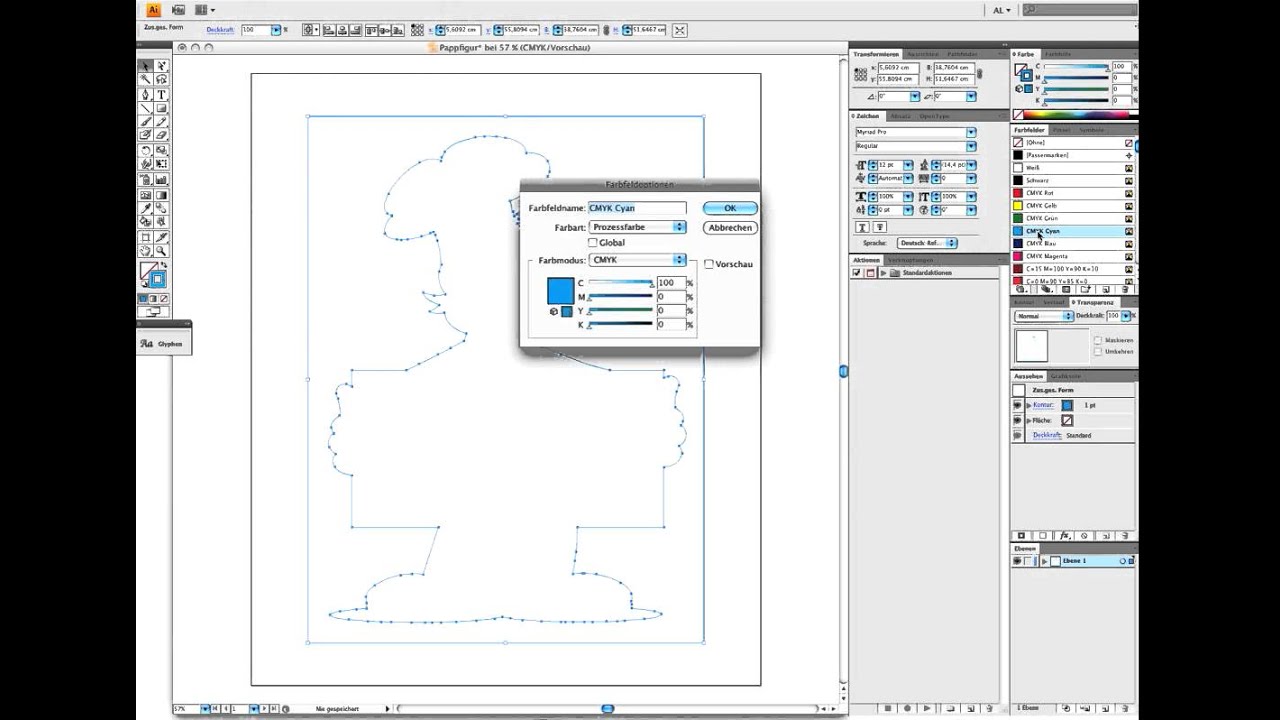Image resolution: width=1280 pixels, height=720 pixels.
Task: Select the Artboard tool
Action: (146, 236)
